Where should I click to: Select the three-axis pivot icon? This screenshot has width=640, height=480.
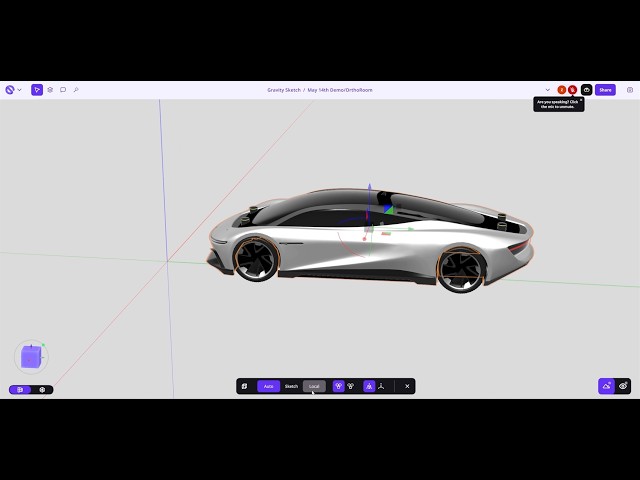(x=381, y=386)
